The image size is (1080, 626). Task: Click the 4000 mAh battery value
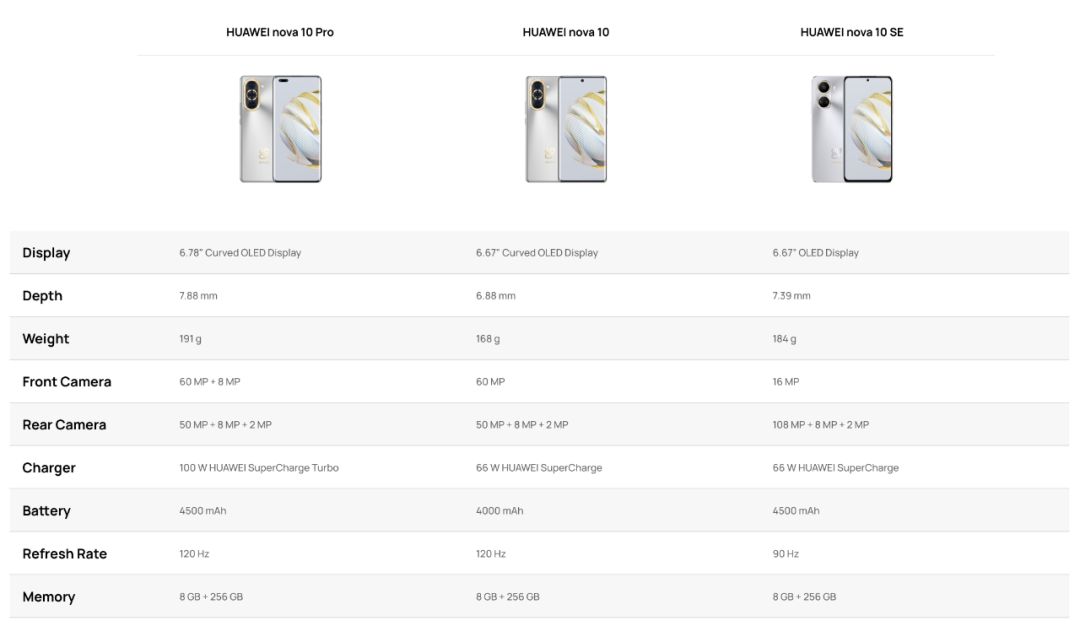(499, 511)
